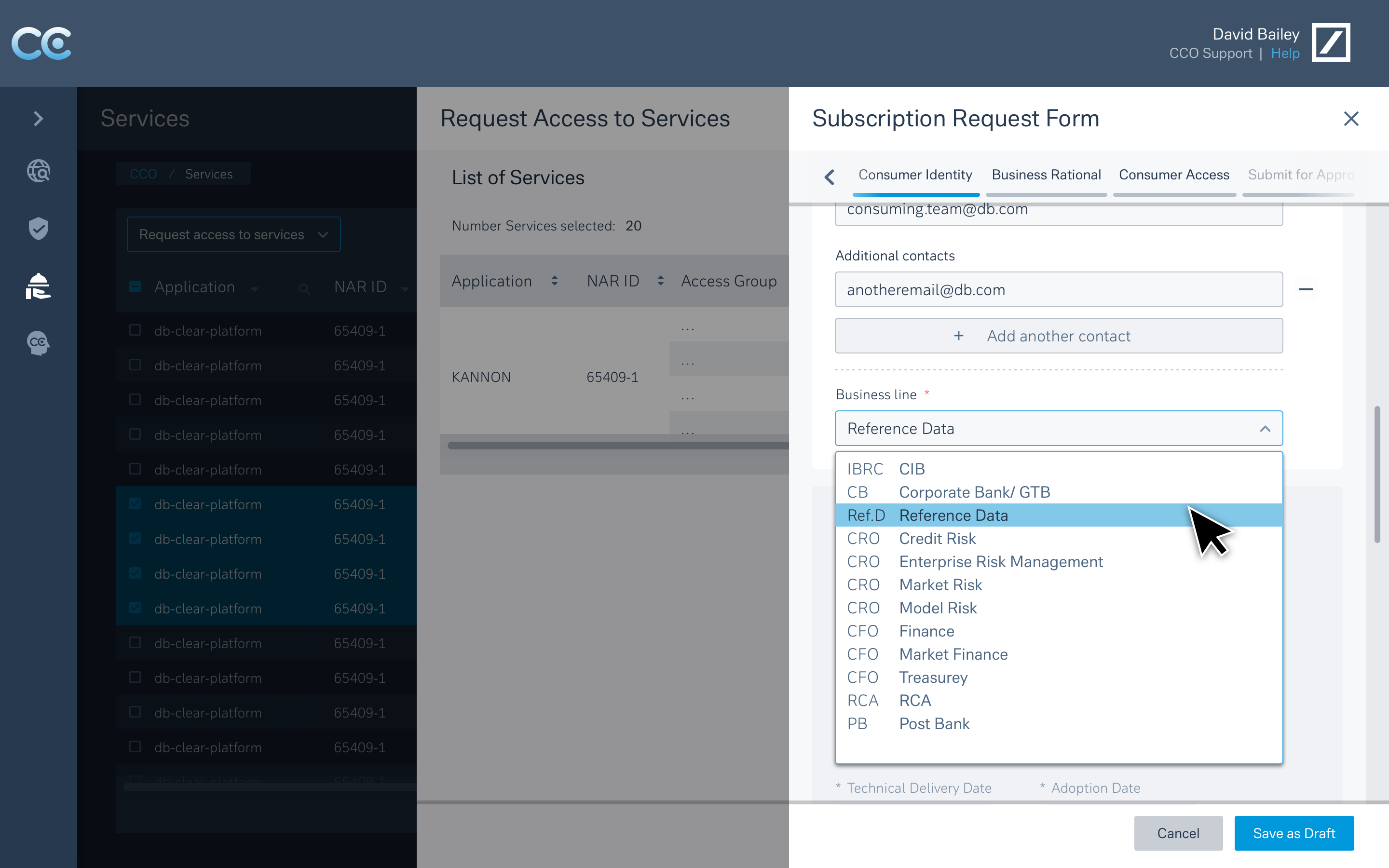Close the Subscription Request Form panel
The image size is (1389, 868).
(1351, 119)
